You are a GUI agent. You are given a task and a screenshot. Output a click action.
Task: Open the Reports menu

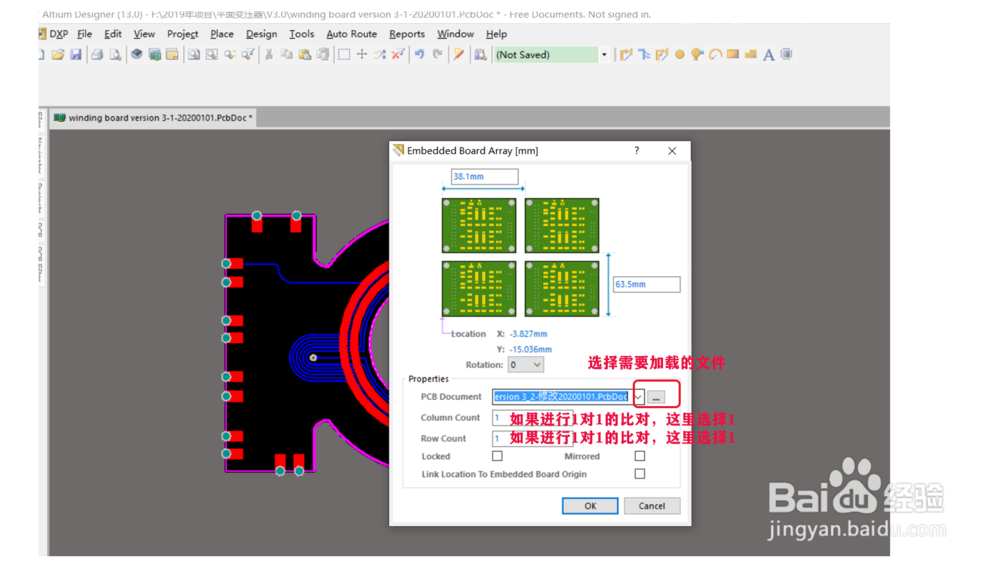(x=407, y=34)
